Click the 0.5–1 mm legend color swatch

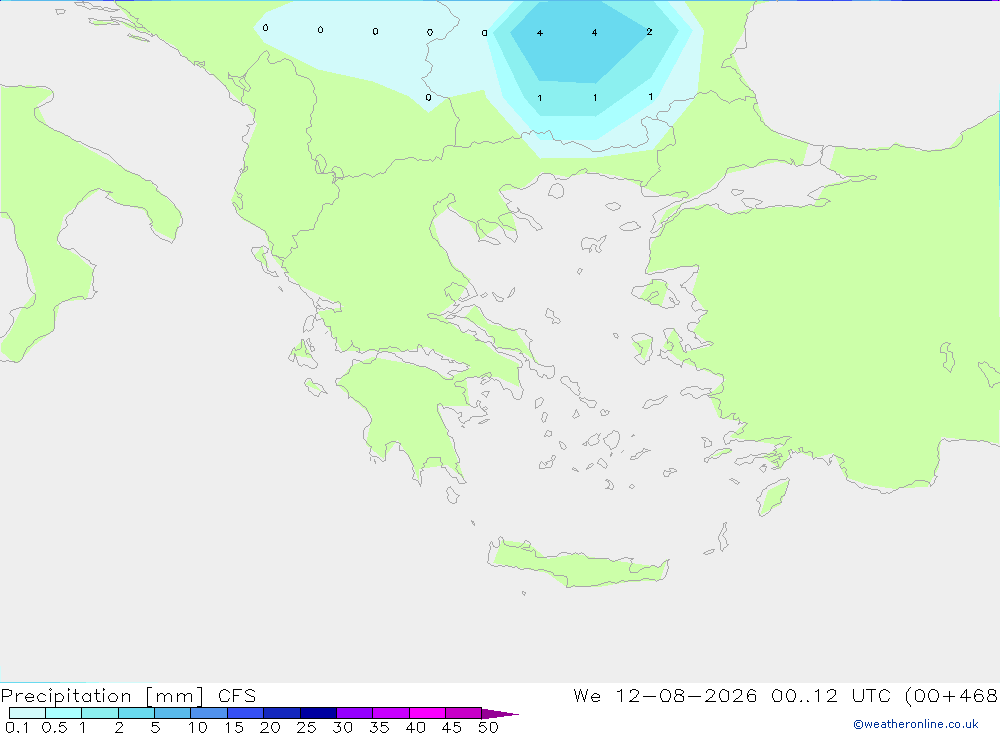click(63, 713)
